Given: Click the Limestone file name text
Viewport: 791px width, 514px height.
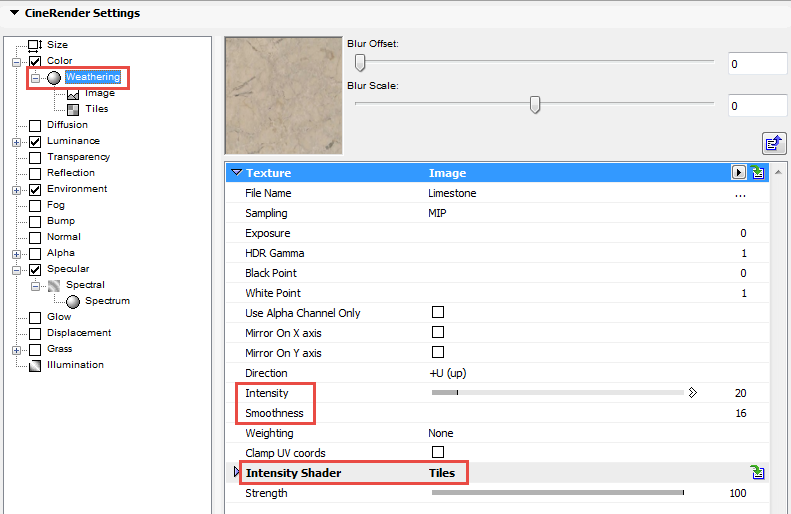Looking at the screenshot, I should (x=452, y=193).
